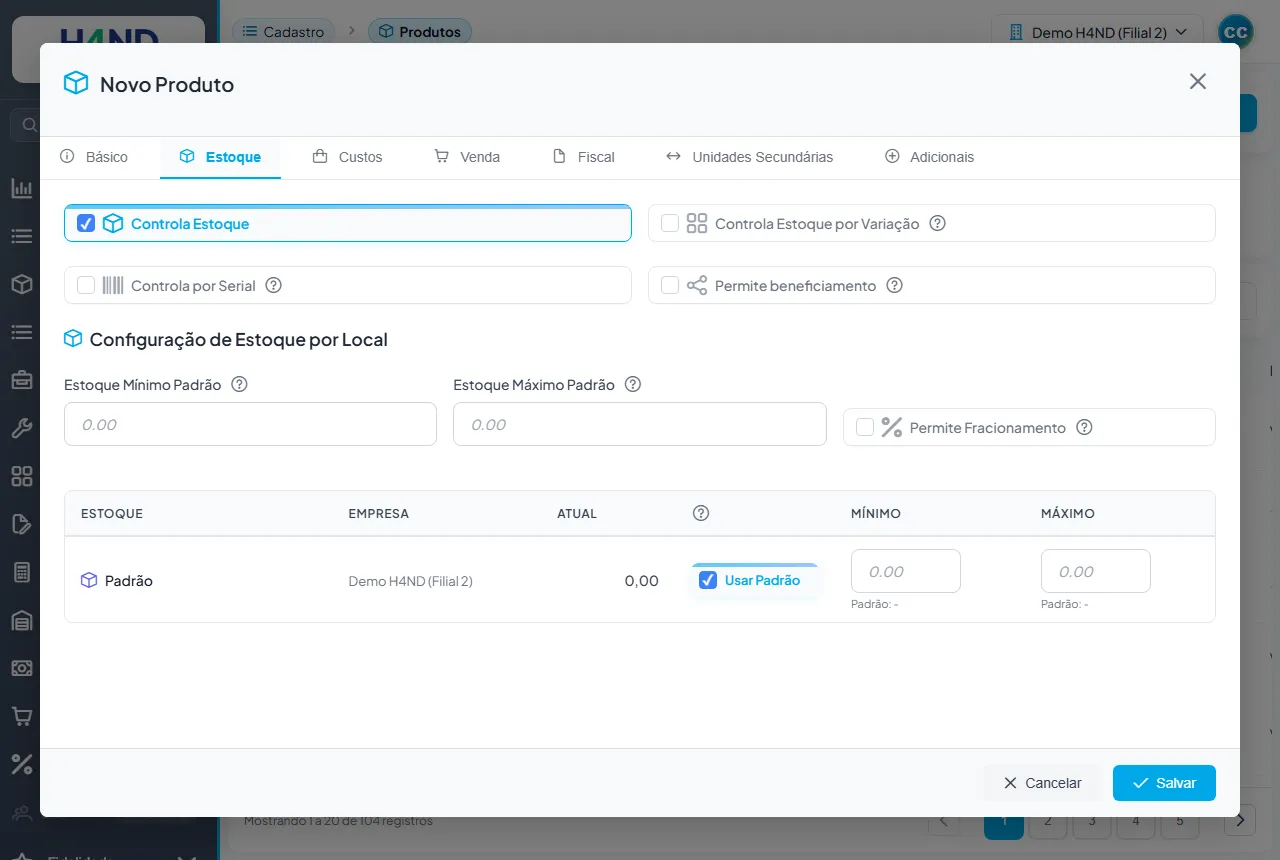Click the cube icon next to Padrão row
Viewport: 1280px width, 860px height.
(x=89, y=580)
